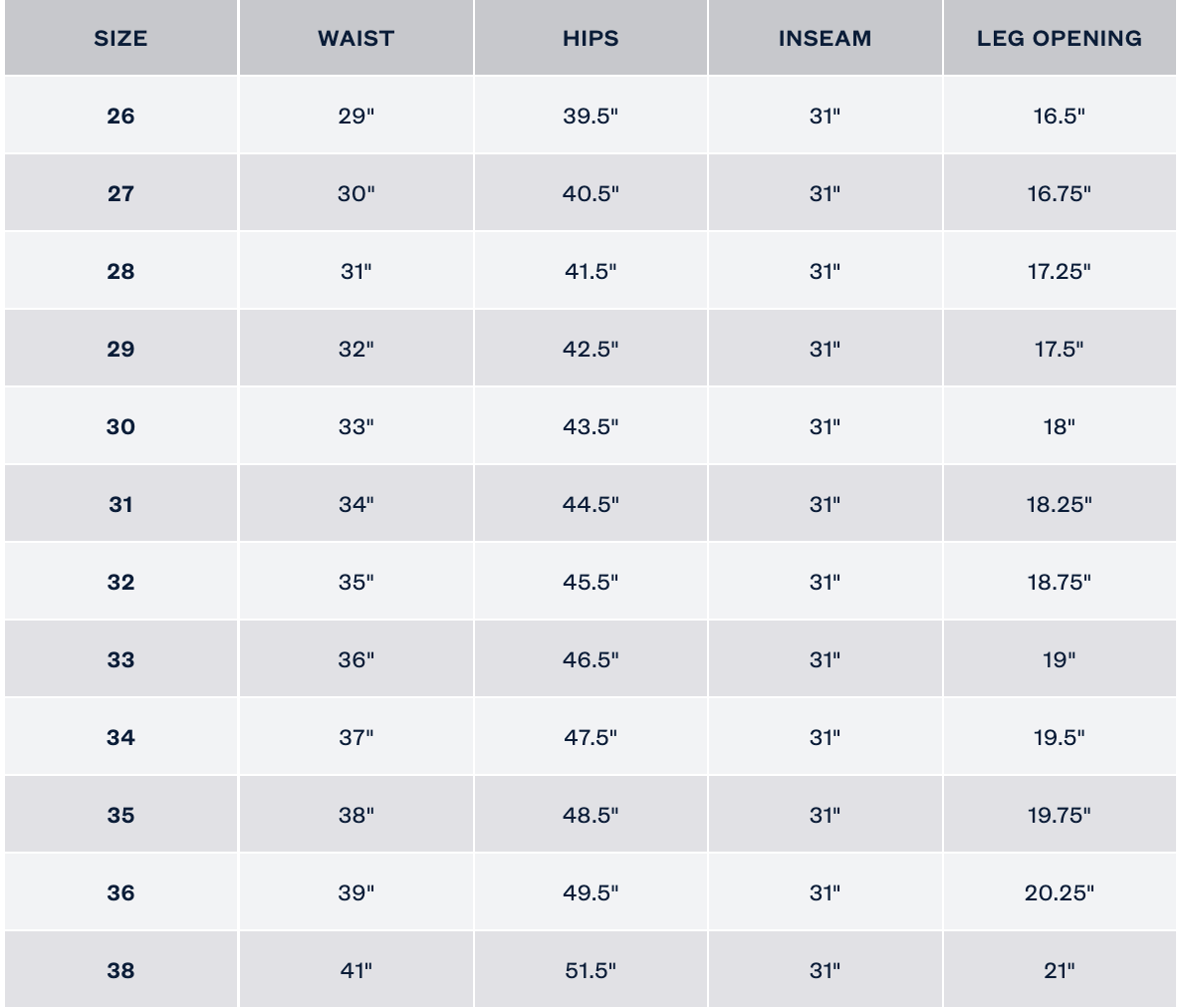Click size 35 row label
Screen dimensions: 1185x1008
(x=120, y=816)
